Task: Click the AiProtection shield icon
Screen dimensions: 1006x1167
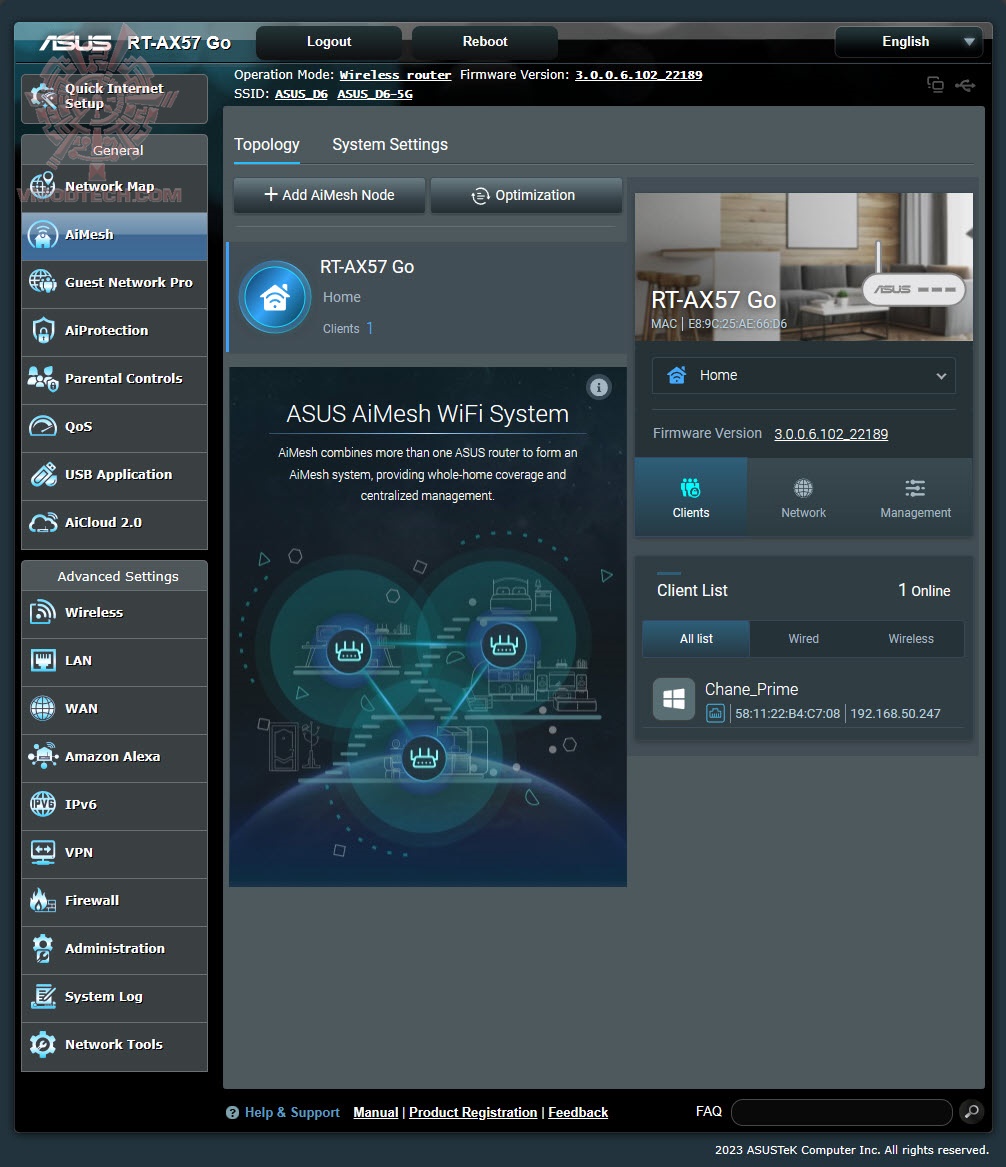Action: (x=42, y=330)
